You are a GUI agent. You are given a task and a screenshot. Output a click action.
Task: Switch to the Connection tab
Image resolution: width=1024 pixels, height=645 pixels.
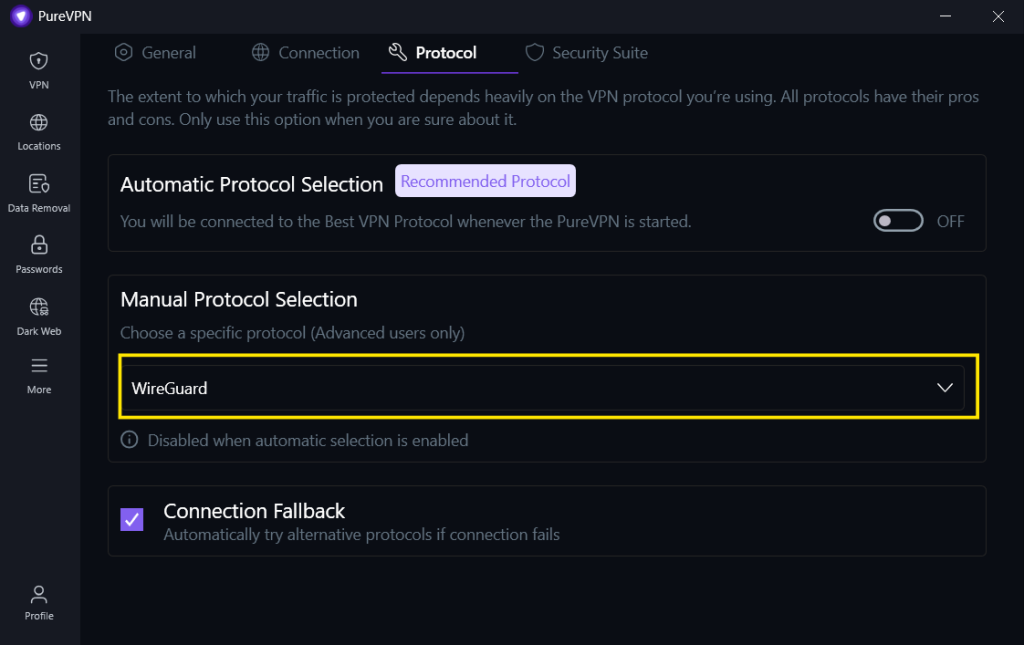click(x=306, y=53)
